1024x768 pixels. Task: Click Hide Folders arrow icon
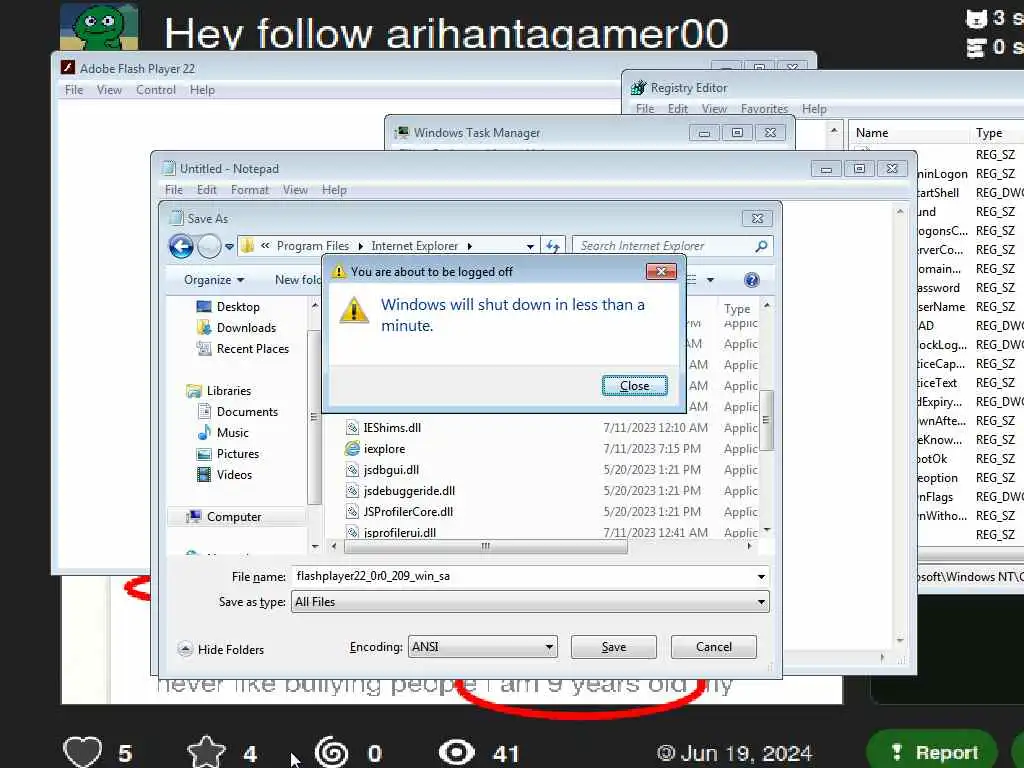[185, 649]
